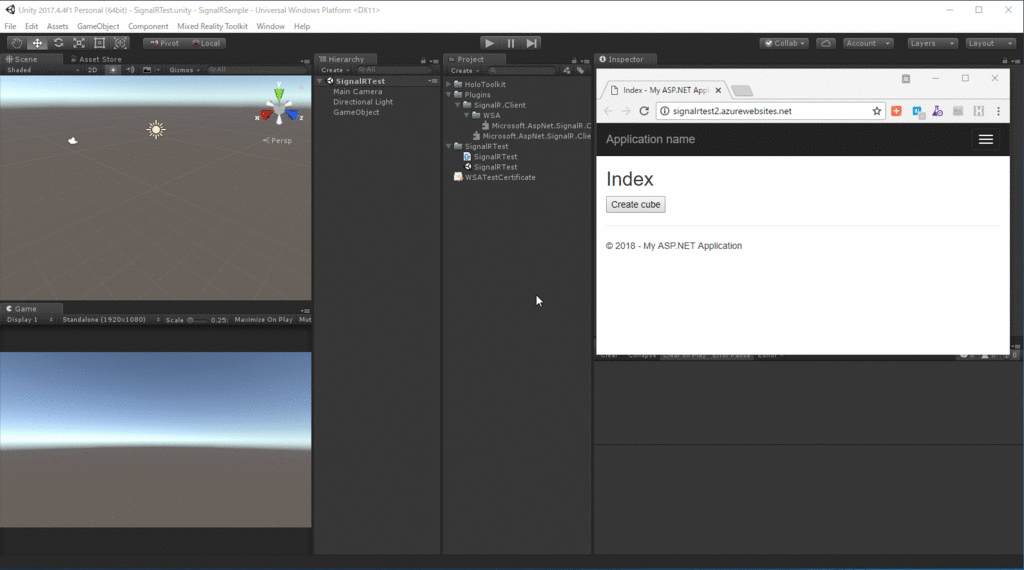Open the Account dropdown
The image size is (1024, 570).
click(x=867, y=43)
